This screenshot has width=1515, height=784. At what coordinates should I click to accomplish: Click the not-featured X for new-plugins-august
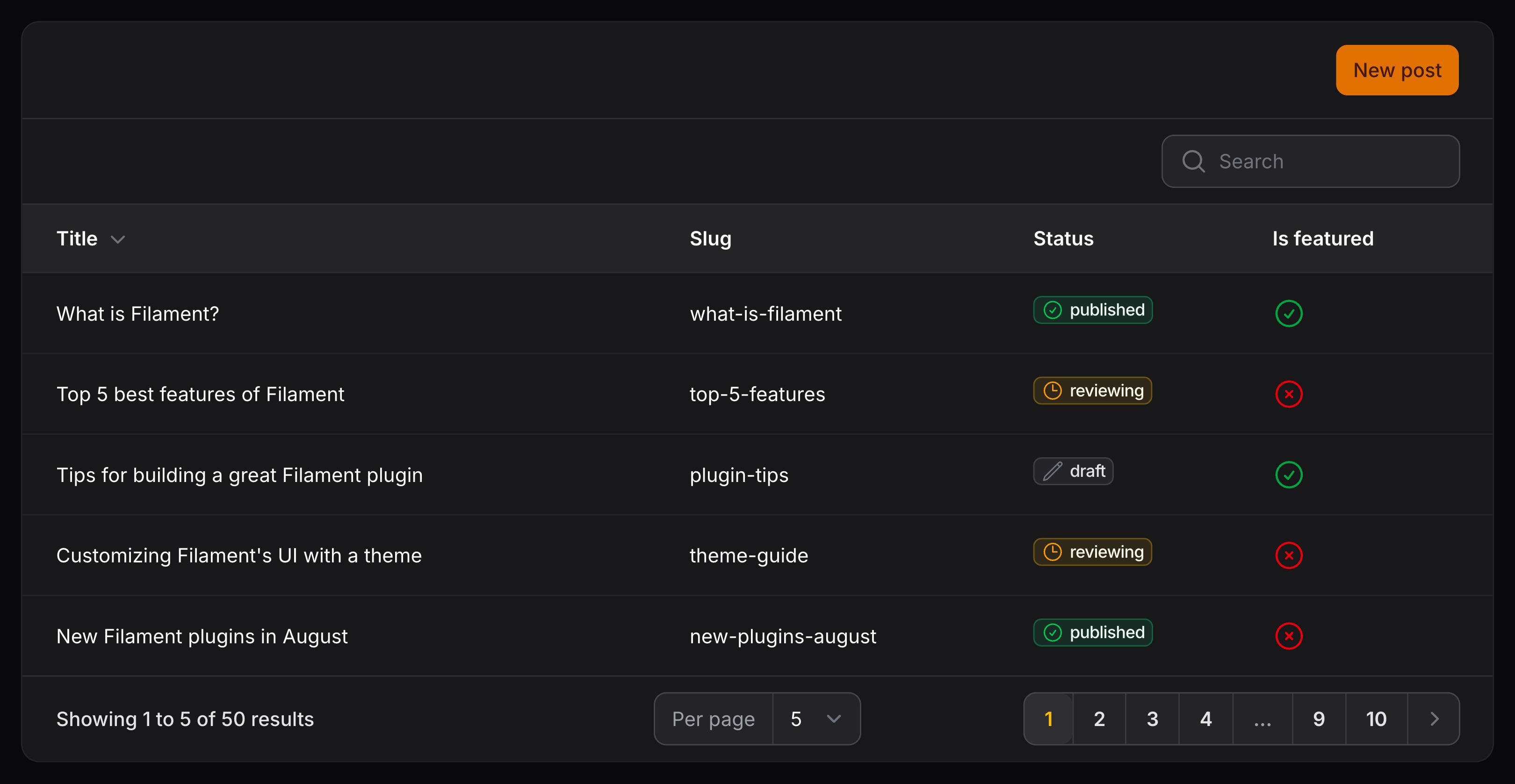coord(1289,636)
